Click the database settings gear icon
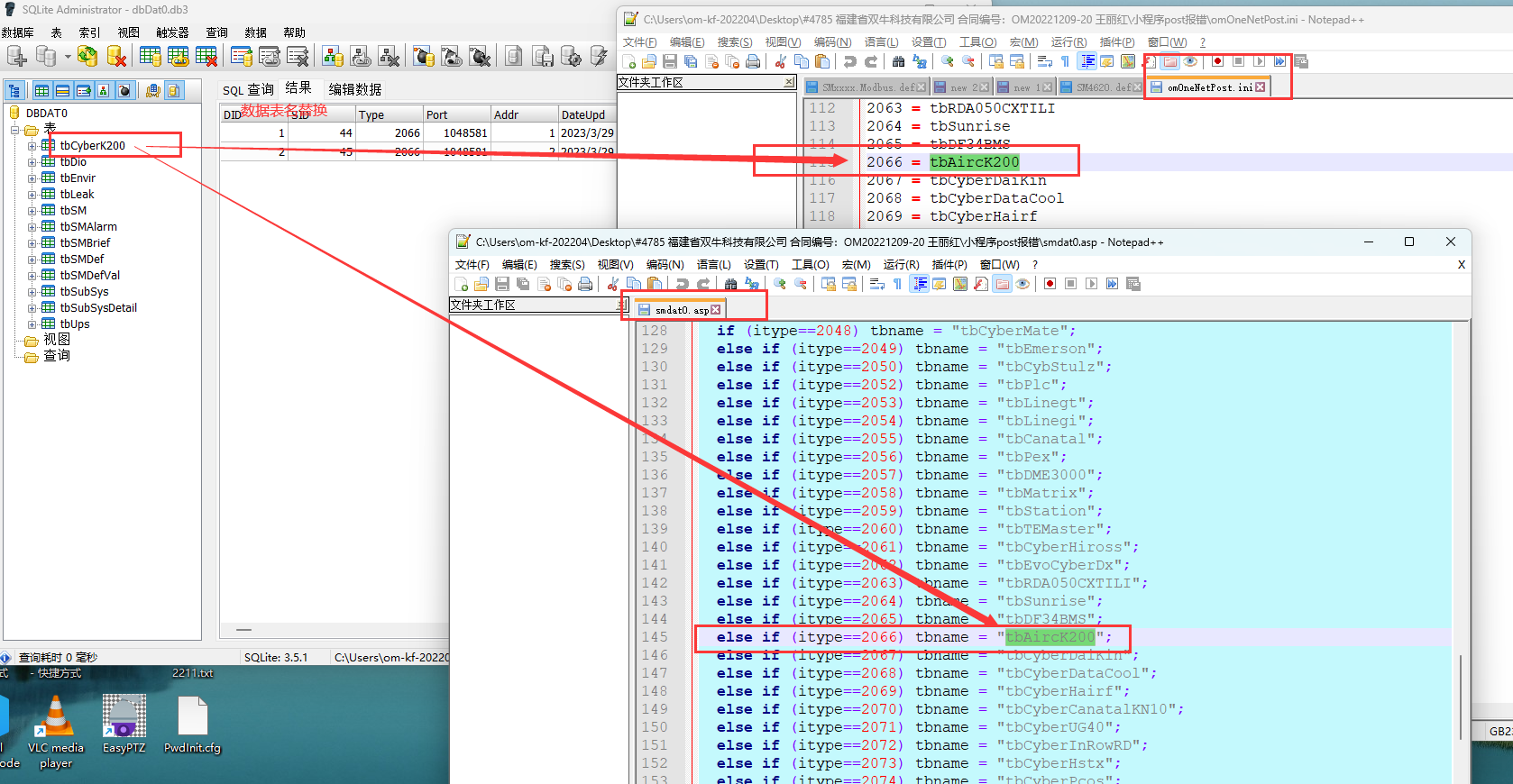Image resolution: width=1513 pixels, height=784 pixels. pos(571,57)
